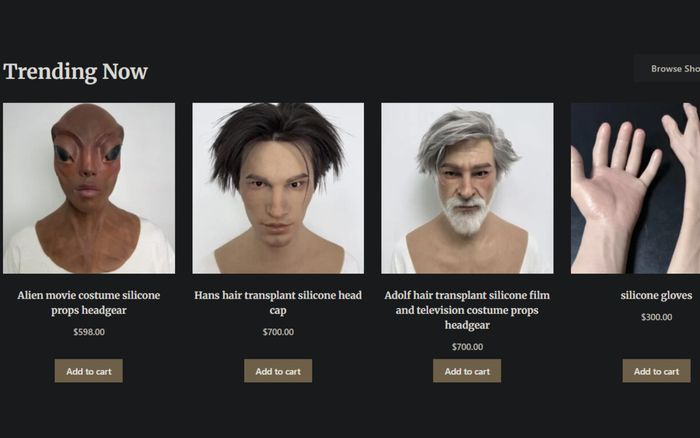Viewport: 700px width, 438px height.
Task: Click the $700.00 price under Adolf headgear
Action: click(x=467, y=346)
